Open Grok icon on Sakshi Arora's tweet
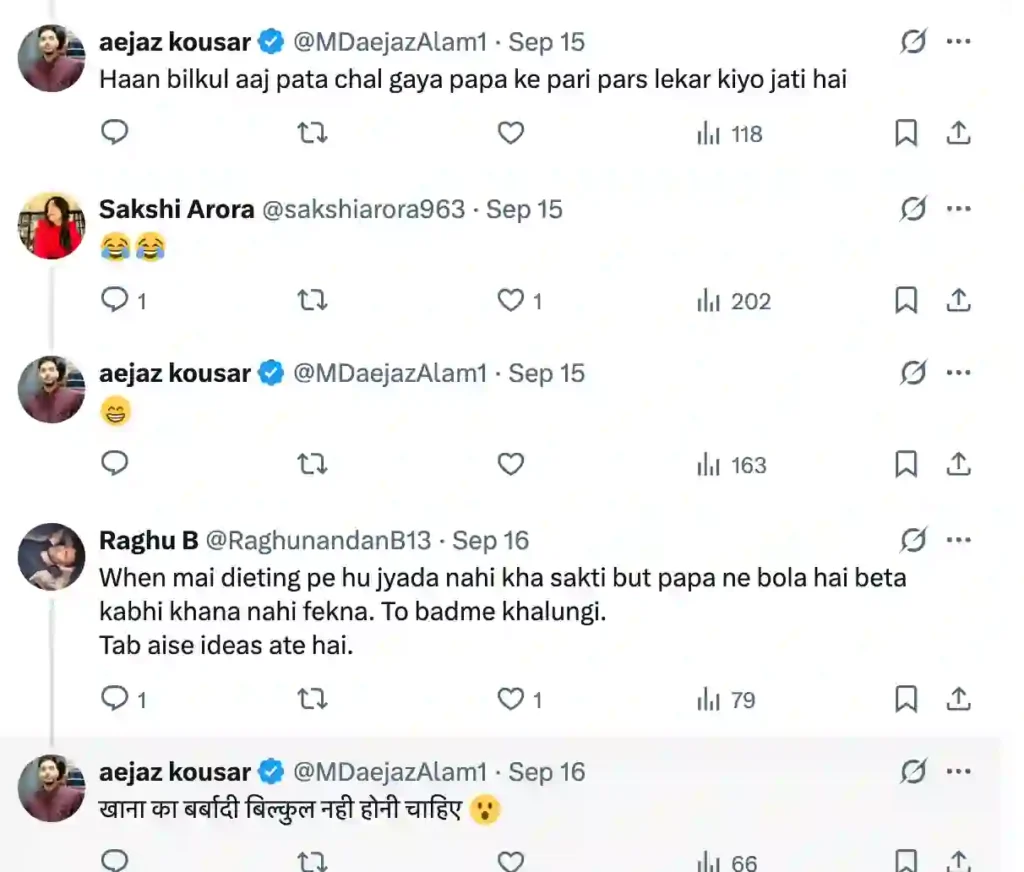Viewport: 1024px width, 872px height. point(912,209)
